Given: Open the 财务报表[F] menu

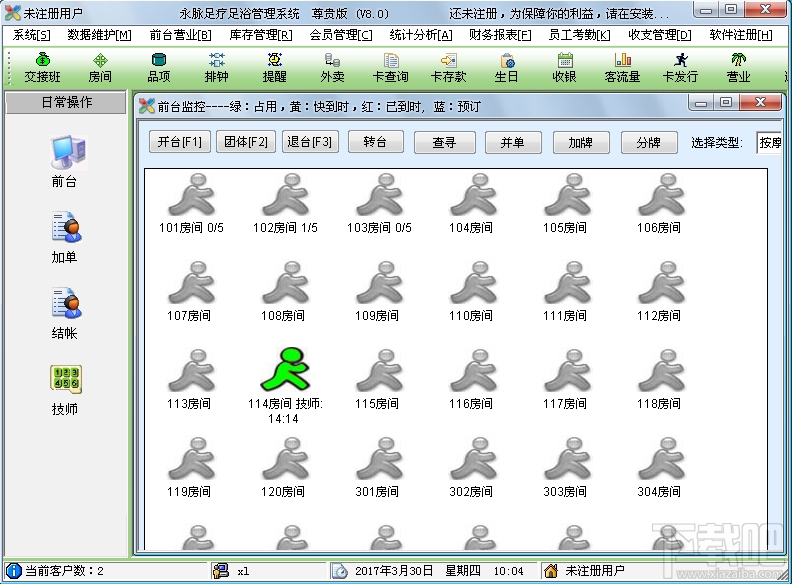Looking at the screenshot, I should coord(500,35).
